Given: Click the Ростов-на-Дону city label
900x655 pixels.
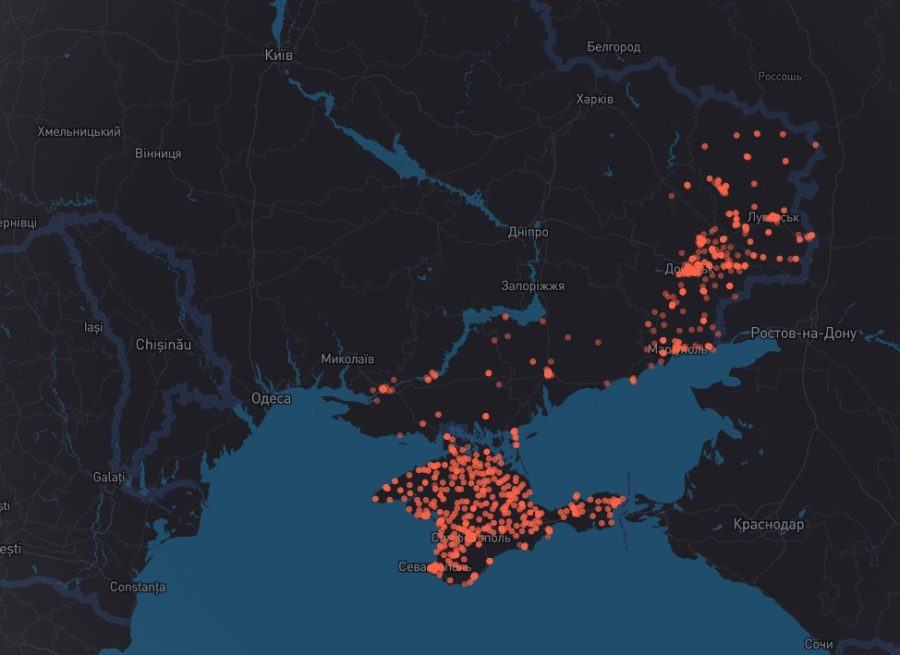Looking at the screenshot, I should (x=803, y=334).
